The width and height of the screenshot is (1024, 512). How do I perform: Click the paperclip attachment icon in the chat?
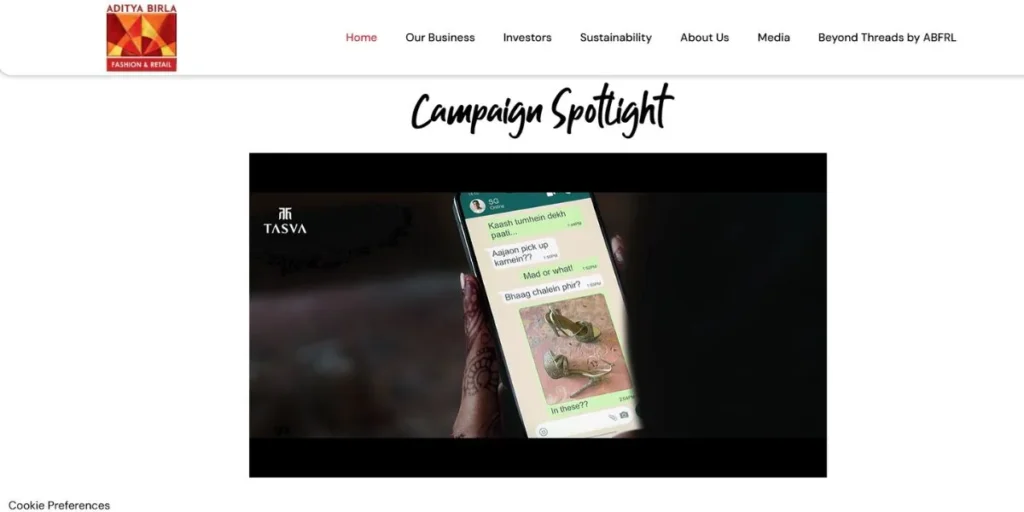(x=613, y=418)
